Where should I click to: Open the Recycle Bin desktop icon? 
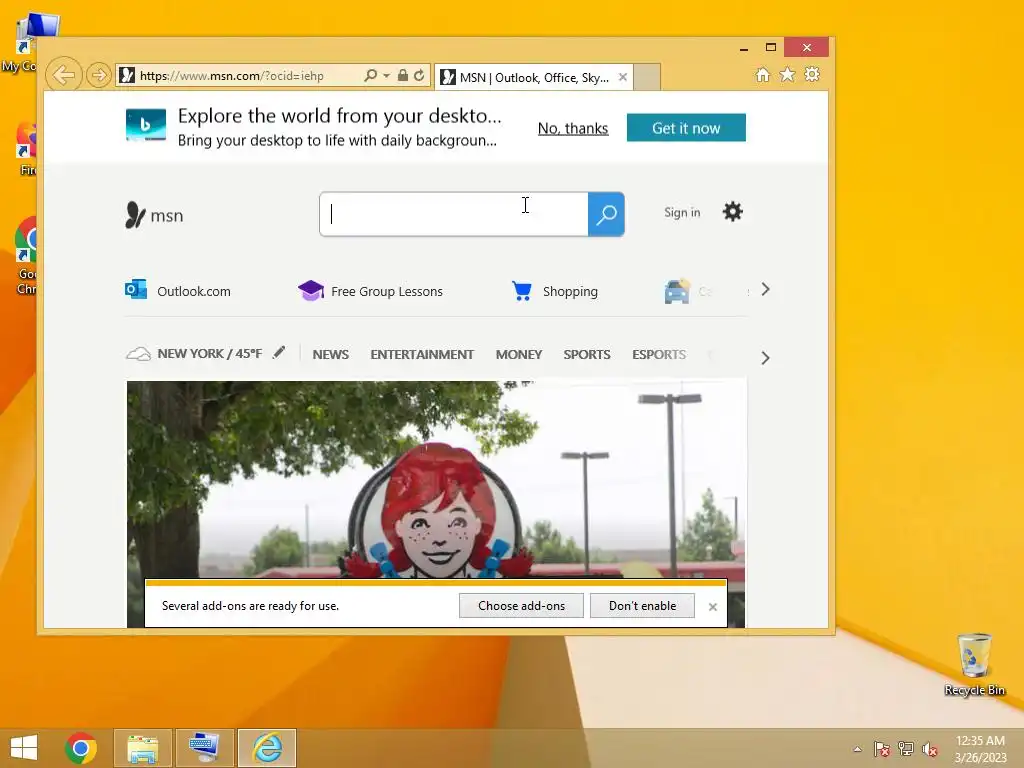[974, 664]
